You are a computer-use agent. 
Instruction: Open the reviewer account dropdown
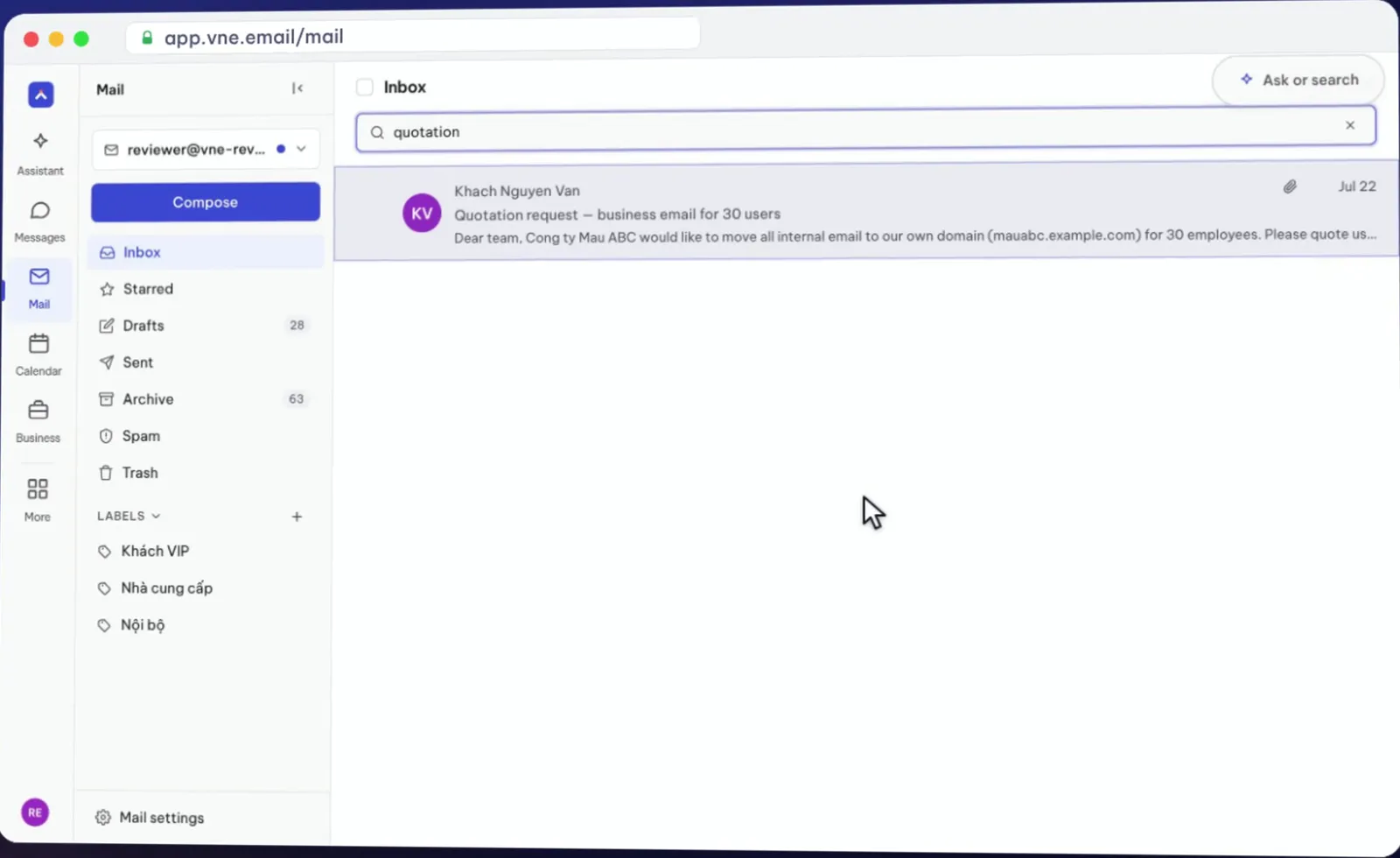click(x=206, y=149)
